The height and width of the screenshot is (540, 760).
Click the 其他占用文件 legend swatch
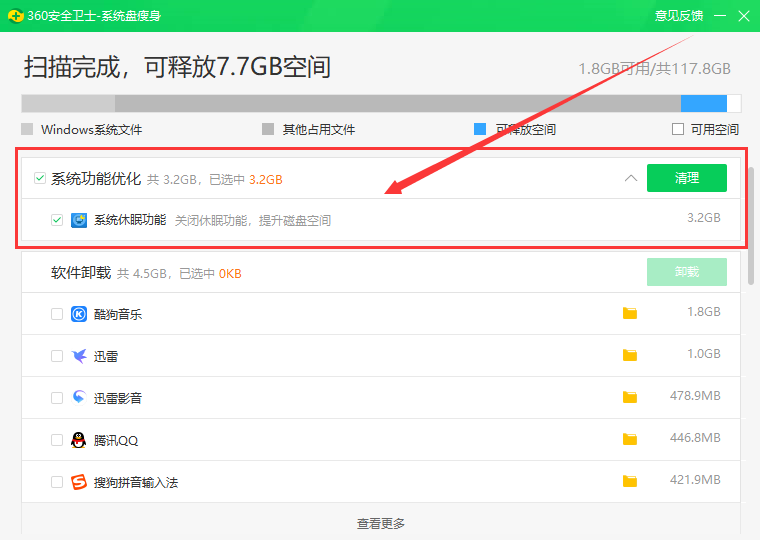tap(268, 129)
